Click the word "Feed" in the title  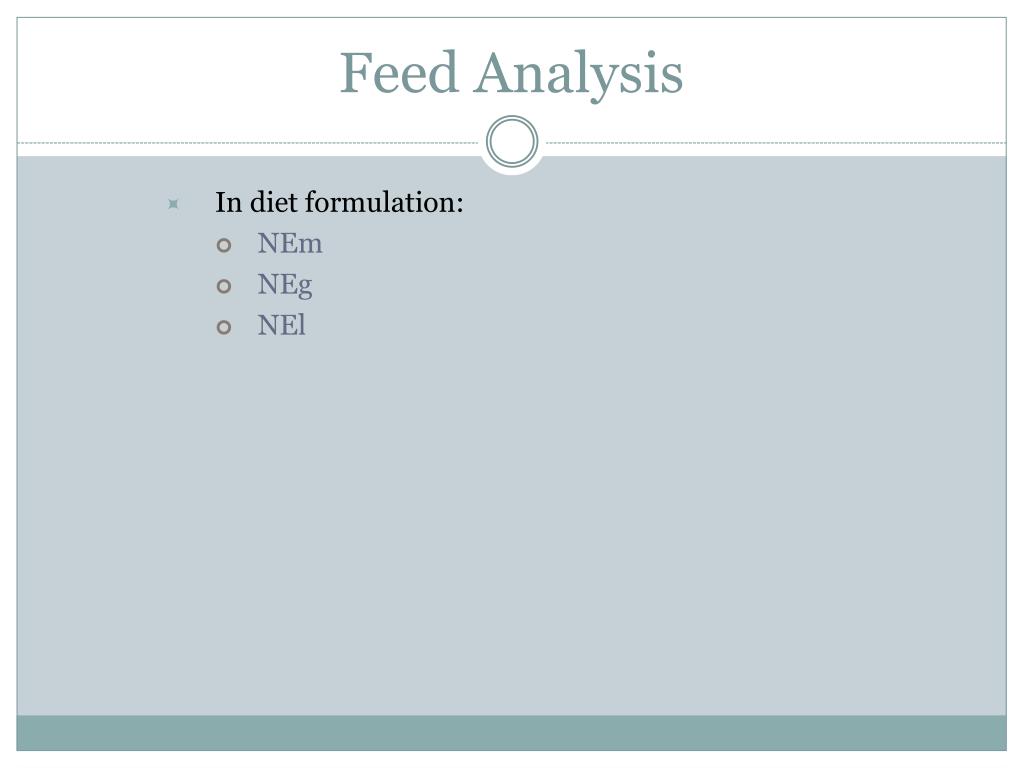point(399,72)
